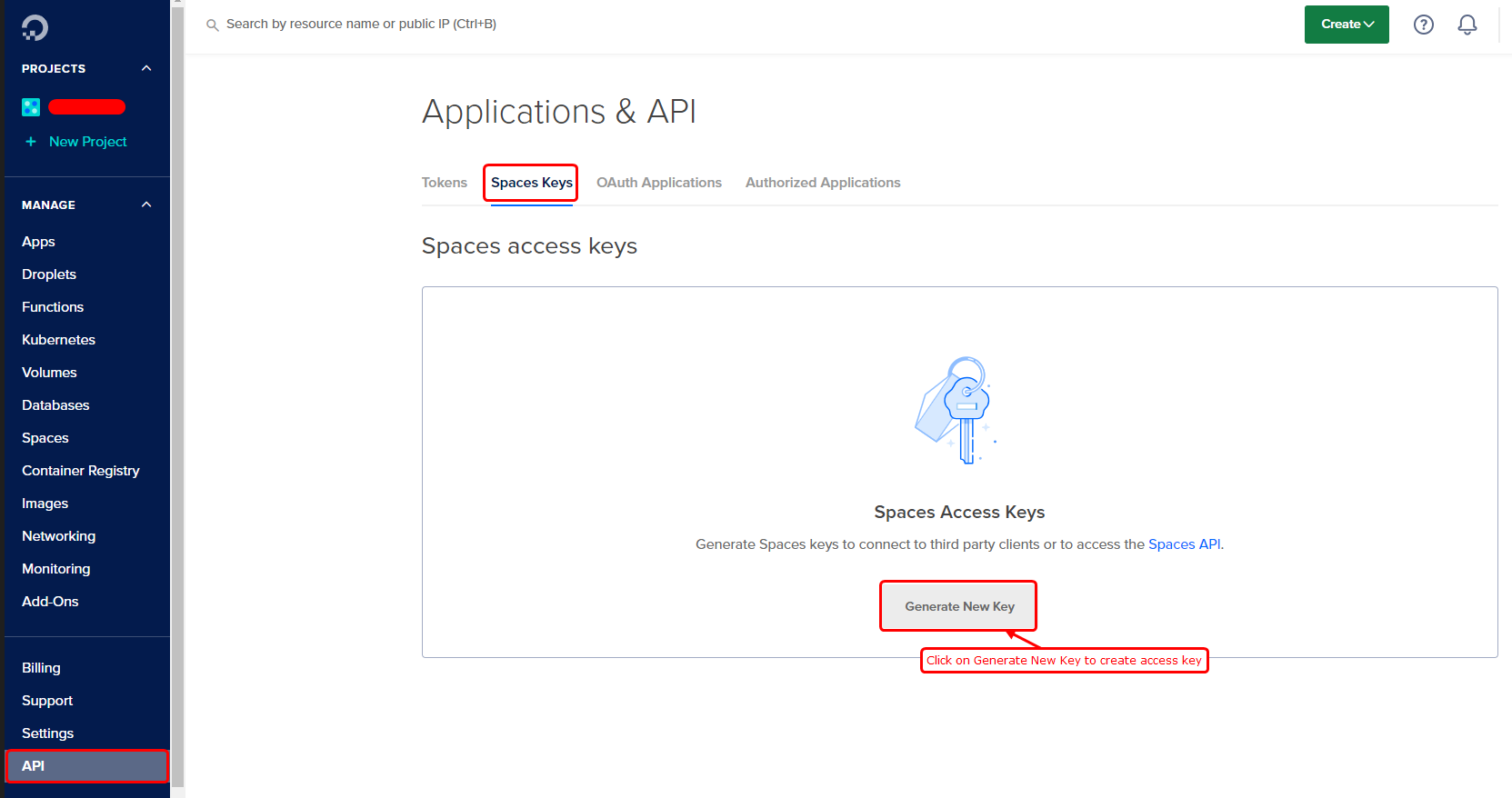Open Add-Ons in the sidebar
Image resolution: width=1512 pixels, height=798 pixels.
click(50, 602)
